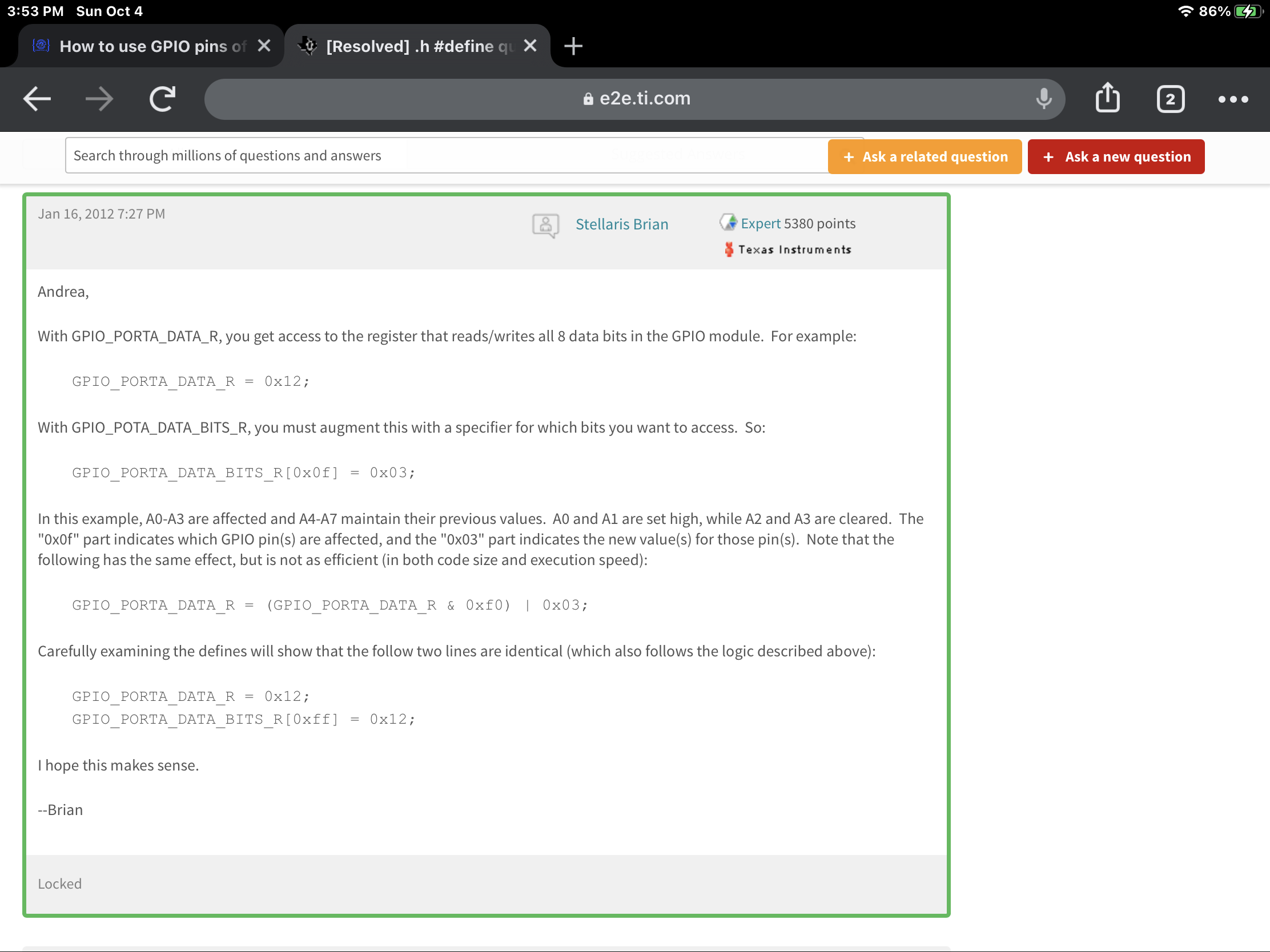Open a new browser tab with plus
Viewport: 1270px width, 952px height.
coord(573,46)
